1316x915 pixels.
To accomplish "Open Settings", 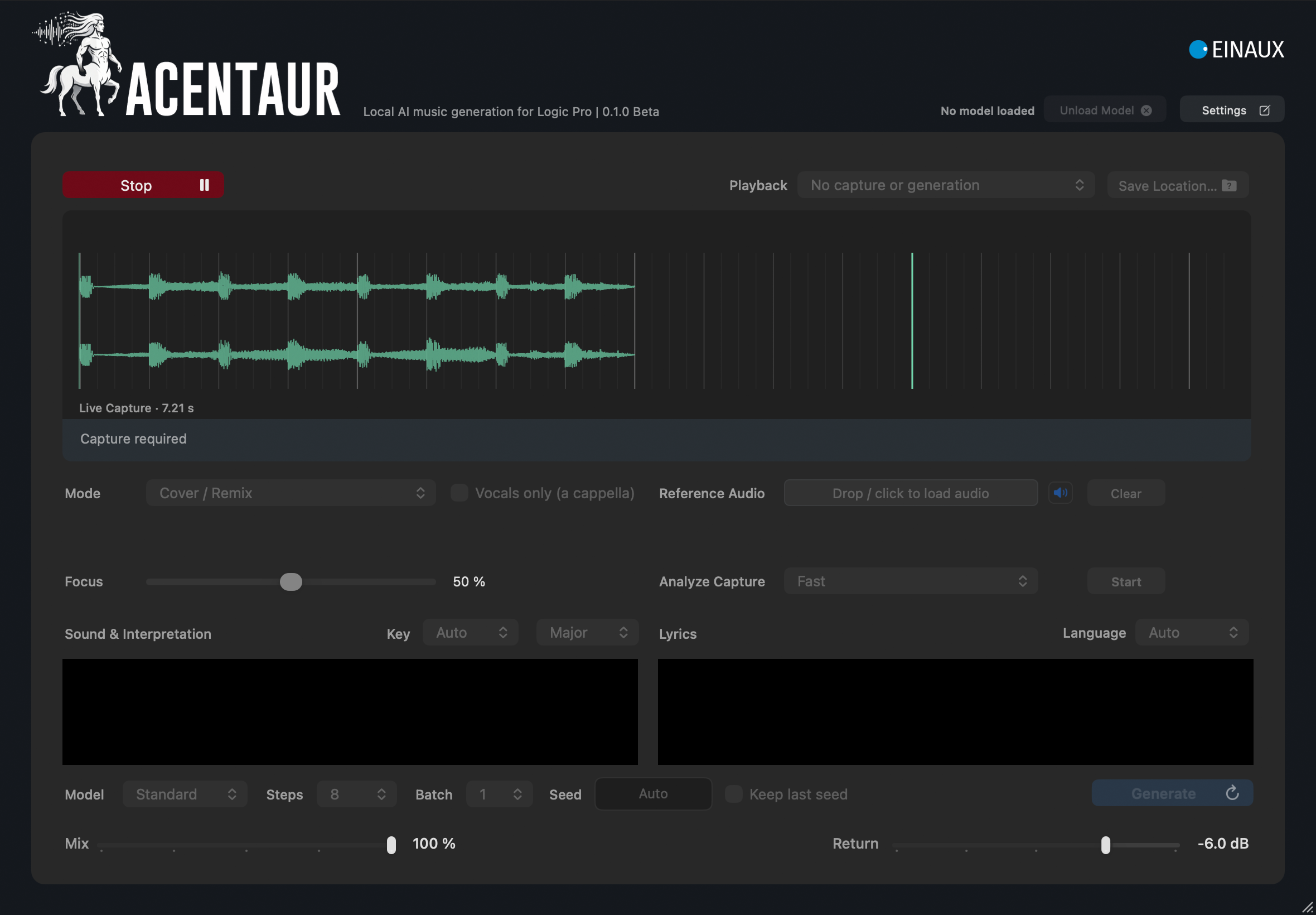I will point(1232,109).
